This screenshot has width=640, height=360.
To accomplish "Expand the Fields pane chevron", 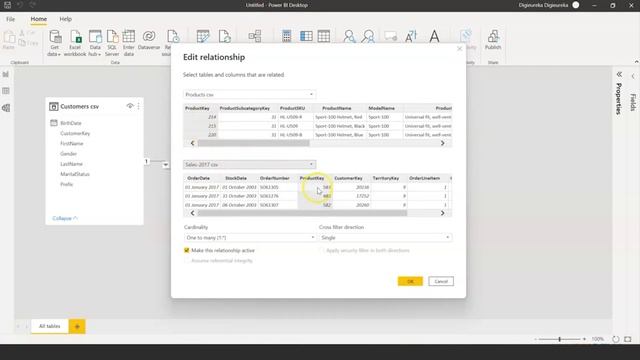I will [x=633, y=76].
